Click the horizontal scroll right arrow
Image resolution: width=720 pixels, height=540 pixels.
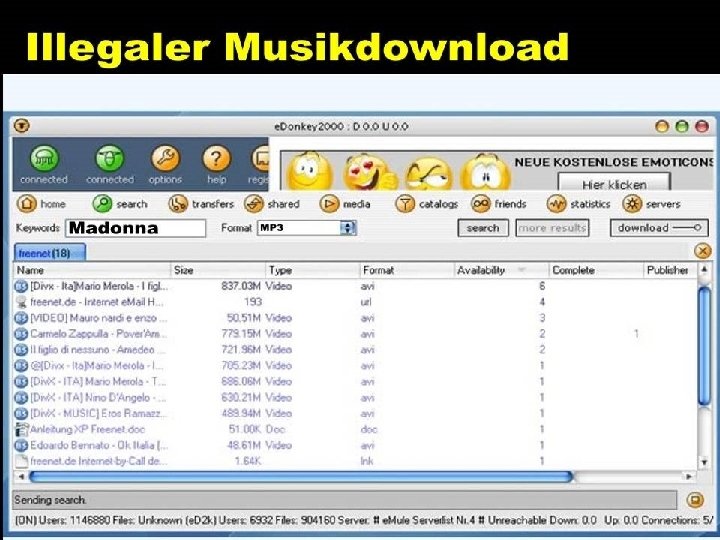coord(689,477)
